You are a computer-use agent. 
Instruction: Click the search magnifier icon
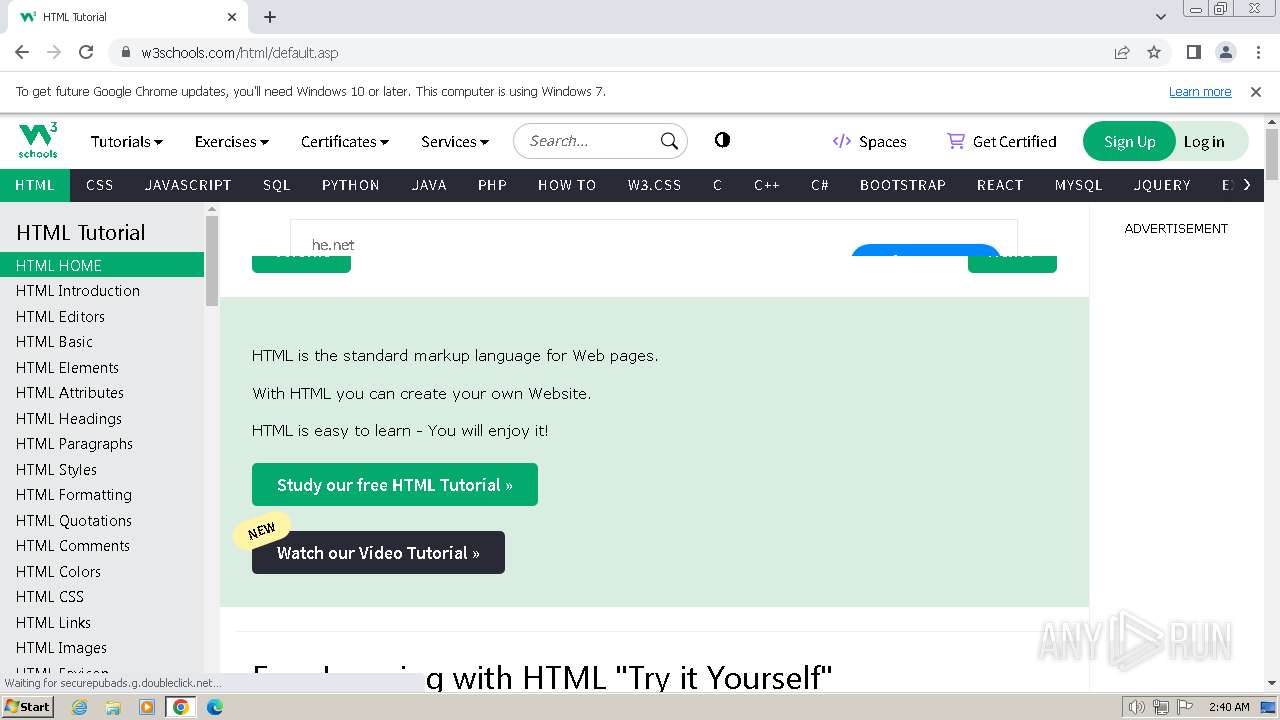pyautogui.click(x=669, y=141)
